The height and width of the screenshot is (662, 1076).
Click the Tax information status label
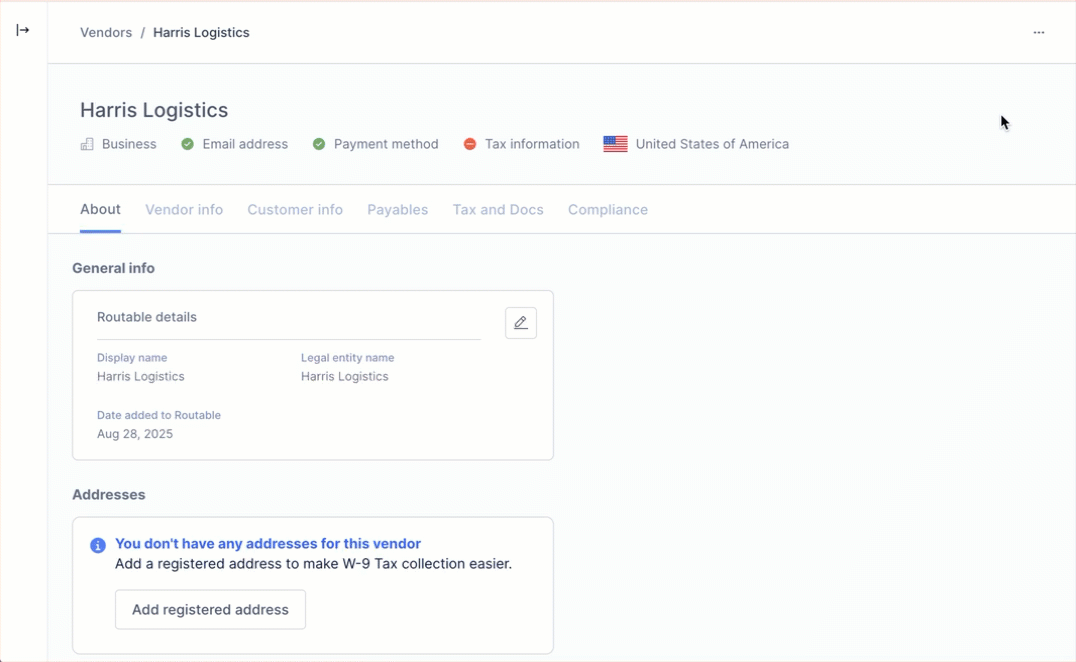click(x=532, y=144)
